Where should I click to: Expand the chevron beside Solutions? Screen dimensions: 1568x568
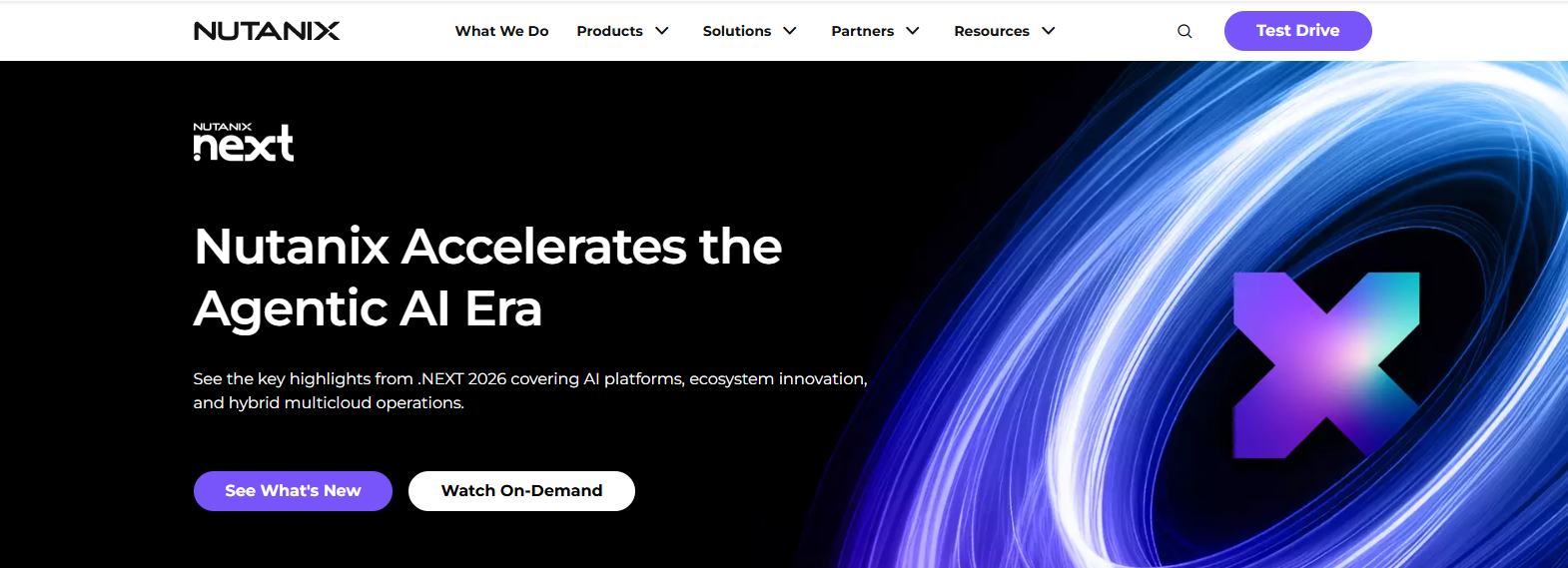coord(789,31)
